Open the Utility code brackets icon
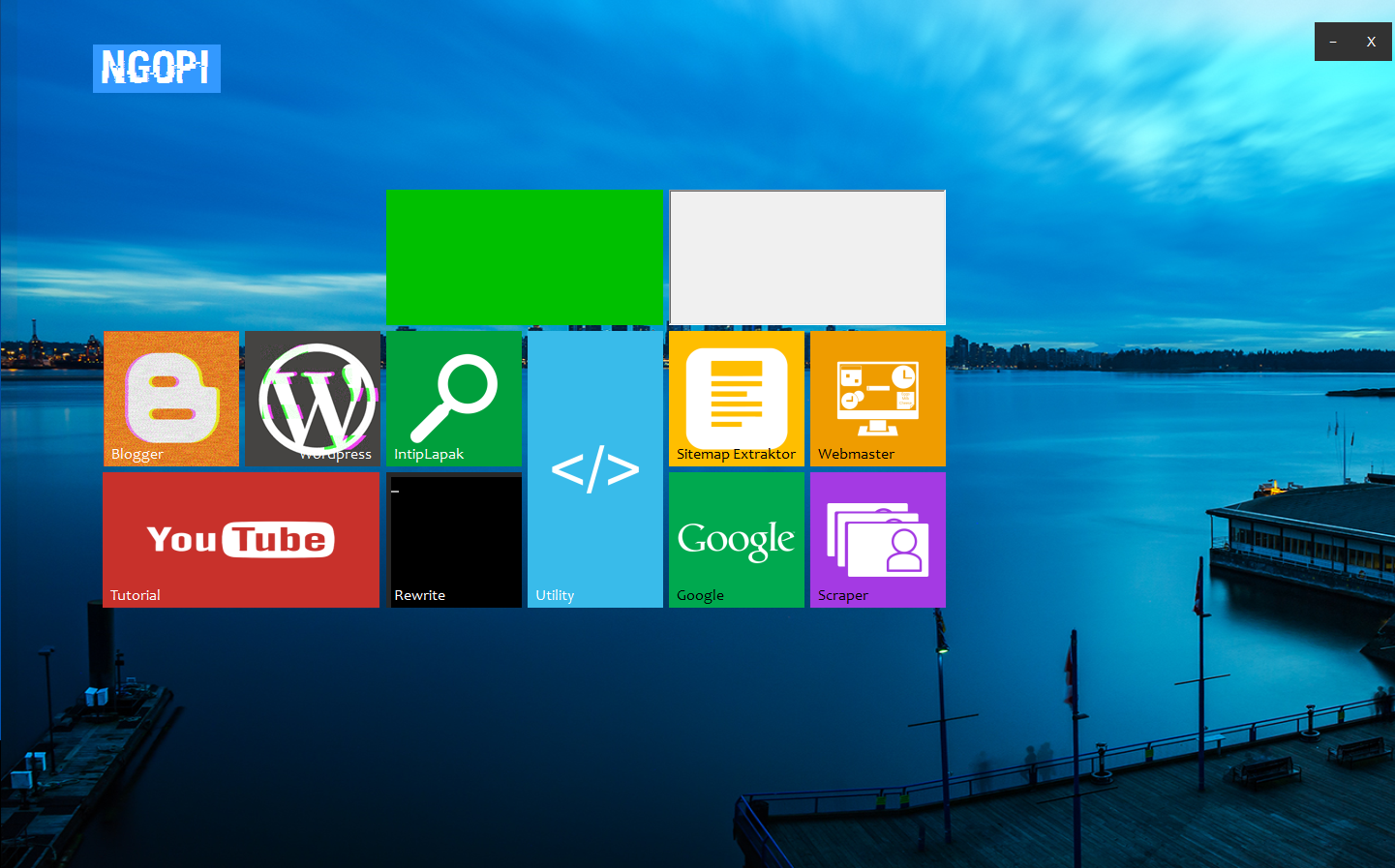1395x868 pixels. (595, 469)
